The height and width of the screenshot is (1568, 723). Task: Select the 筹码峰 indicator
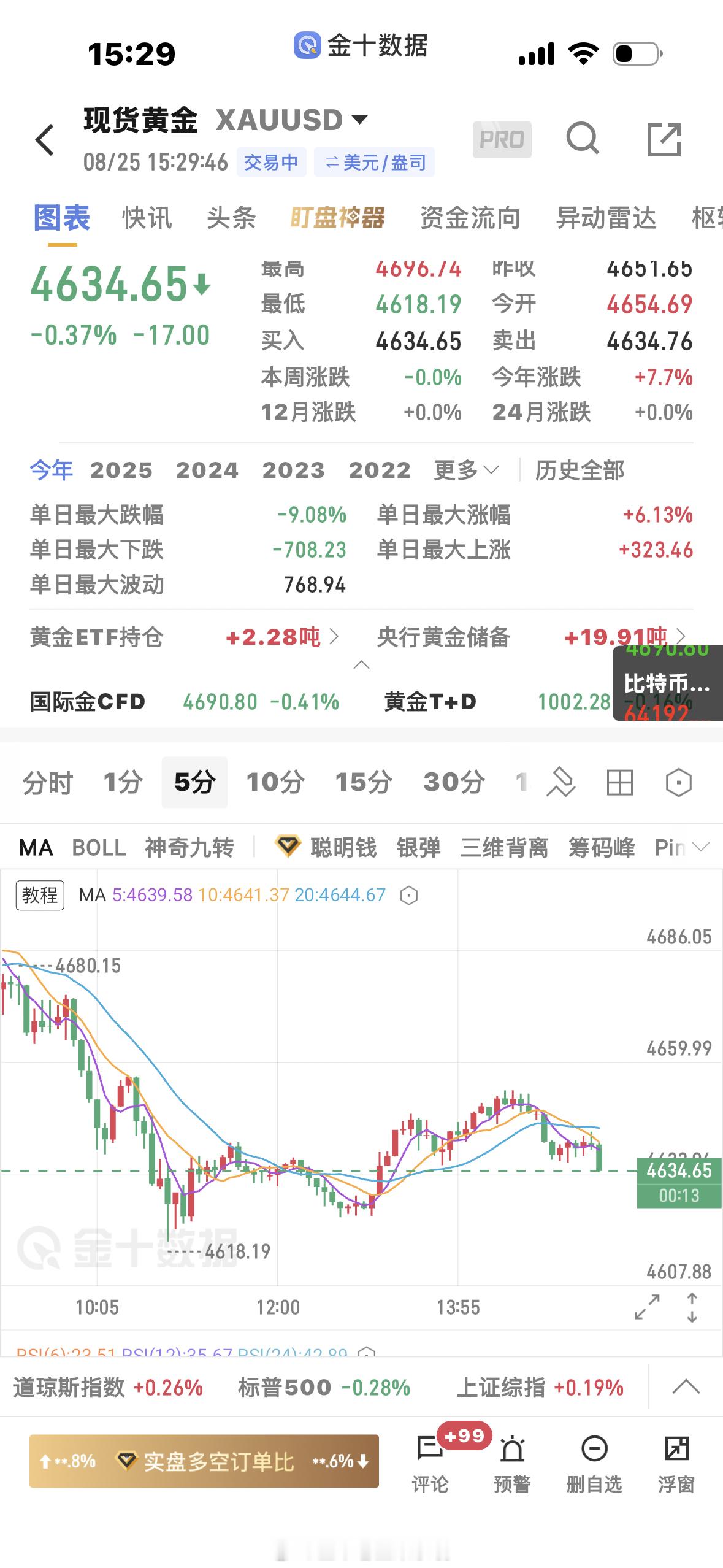pos(601,847)
